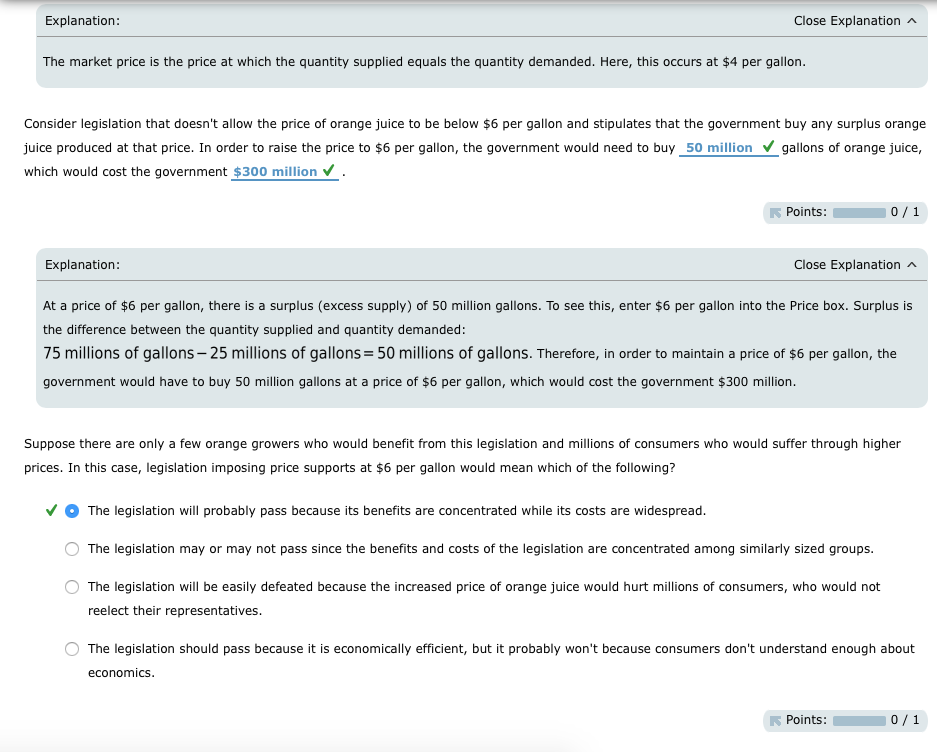Collapse the top explanation using its chevron
This screenshot has height=752, width=937.
point(911,21)
